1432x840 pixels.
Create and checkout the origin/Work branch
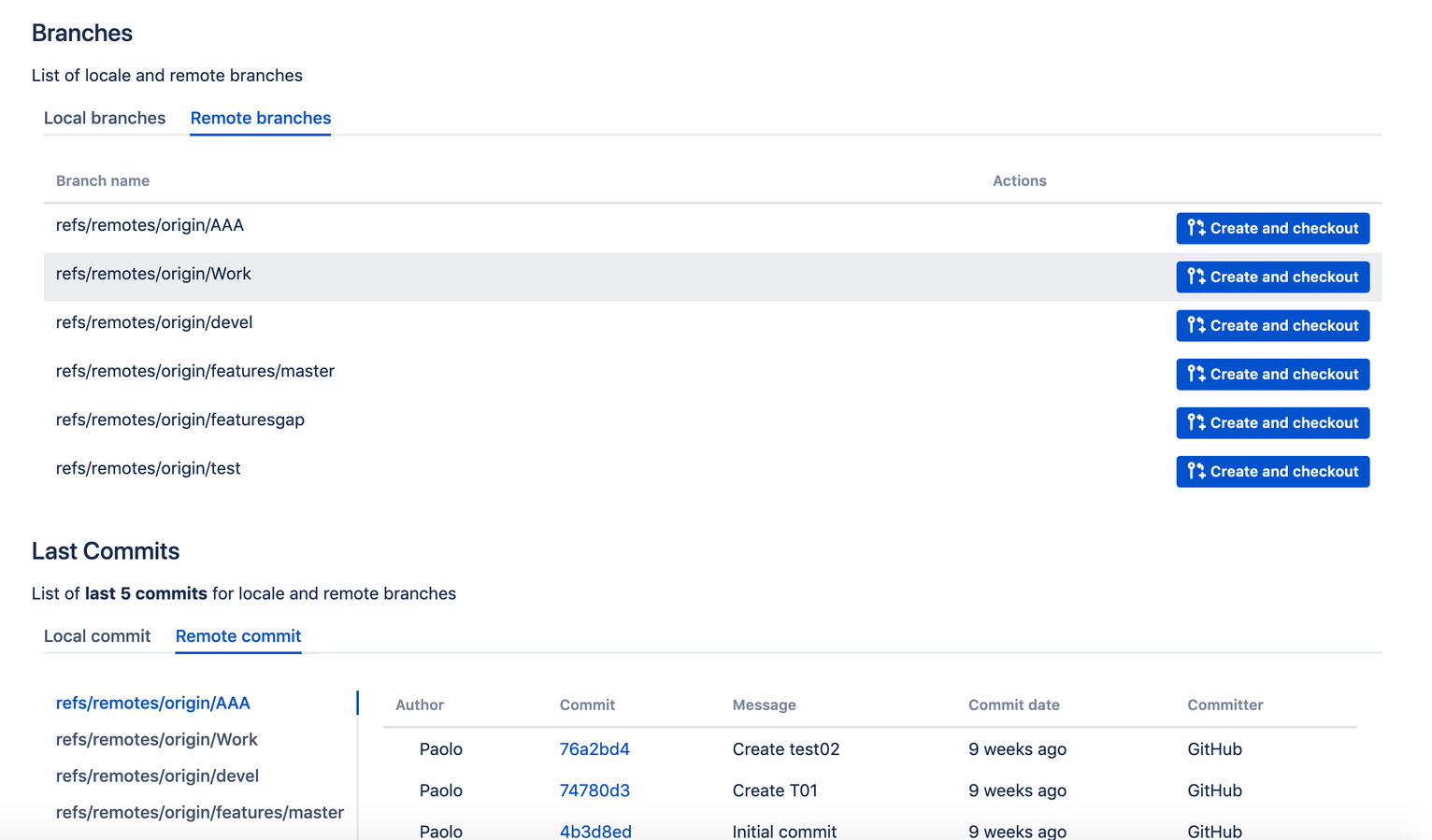(x=1272, y=277)
